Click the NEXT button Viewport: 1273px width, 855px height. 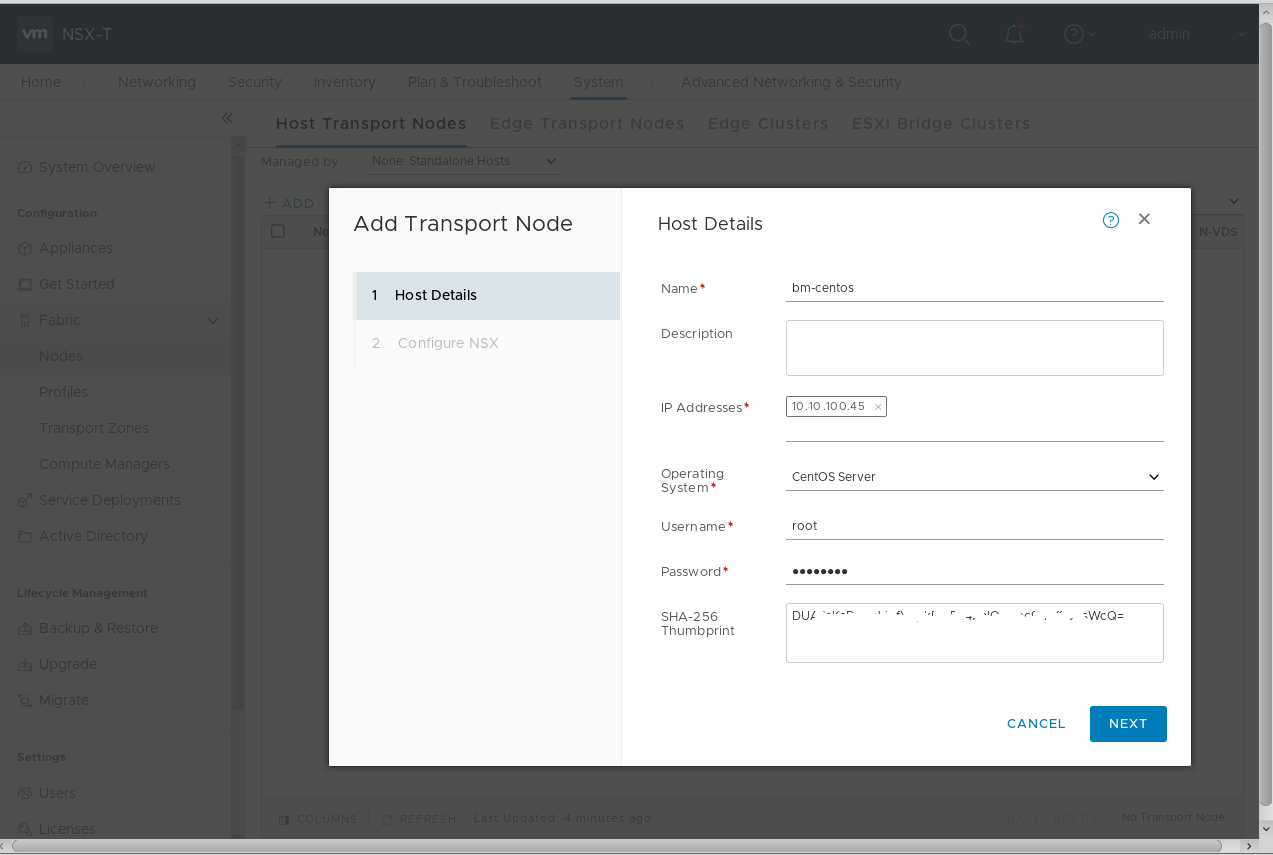tap(1128, 724)
